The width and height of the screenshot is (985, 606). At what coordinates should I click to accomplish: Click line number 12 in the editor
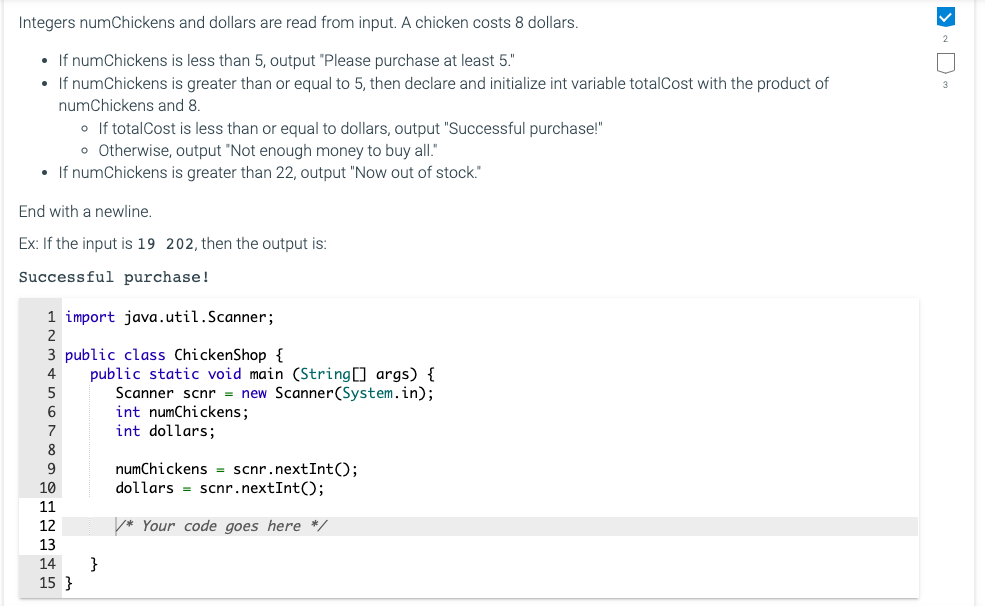click(x=47, y=525)
